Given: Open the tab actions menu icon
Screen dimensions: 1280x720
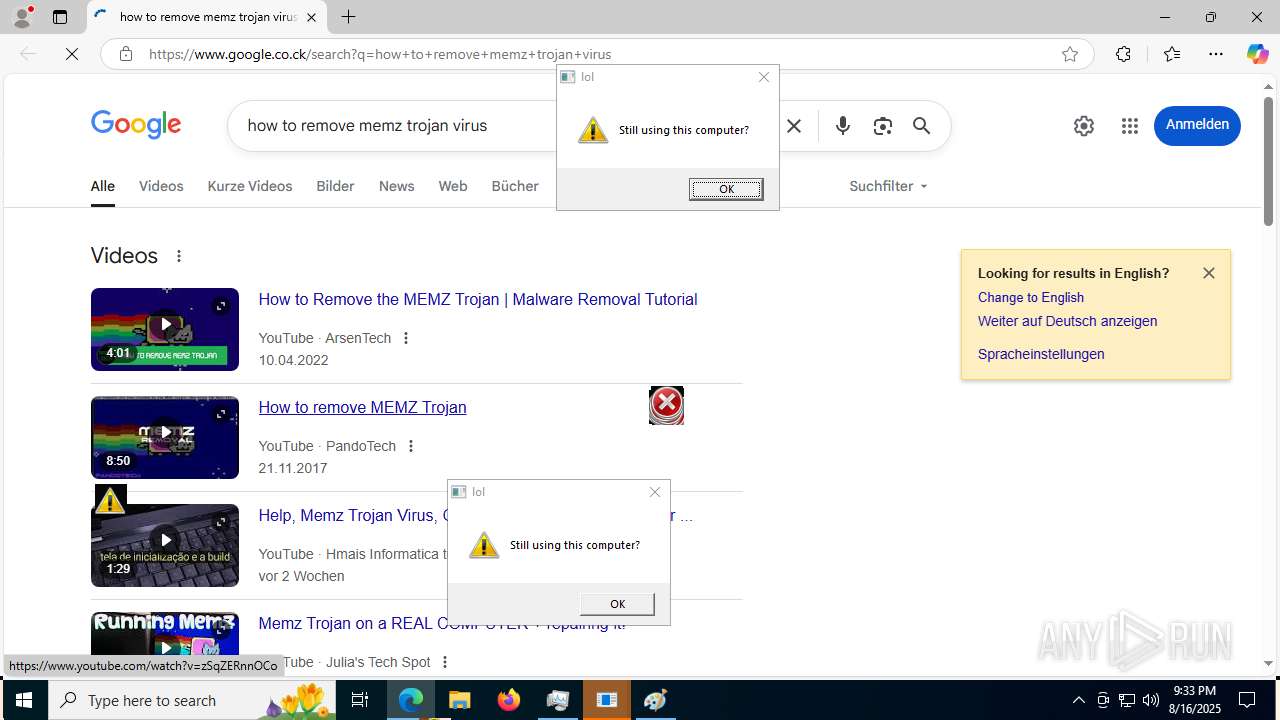Looking at the screenshot, I should point(60,17).
